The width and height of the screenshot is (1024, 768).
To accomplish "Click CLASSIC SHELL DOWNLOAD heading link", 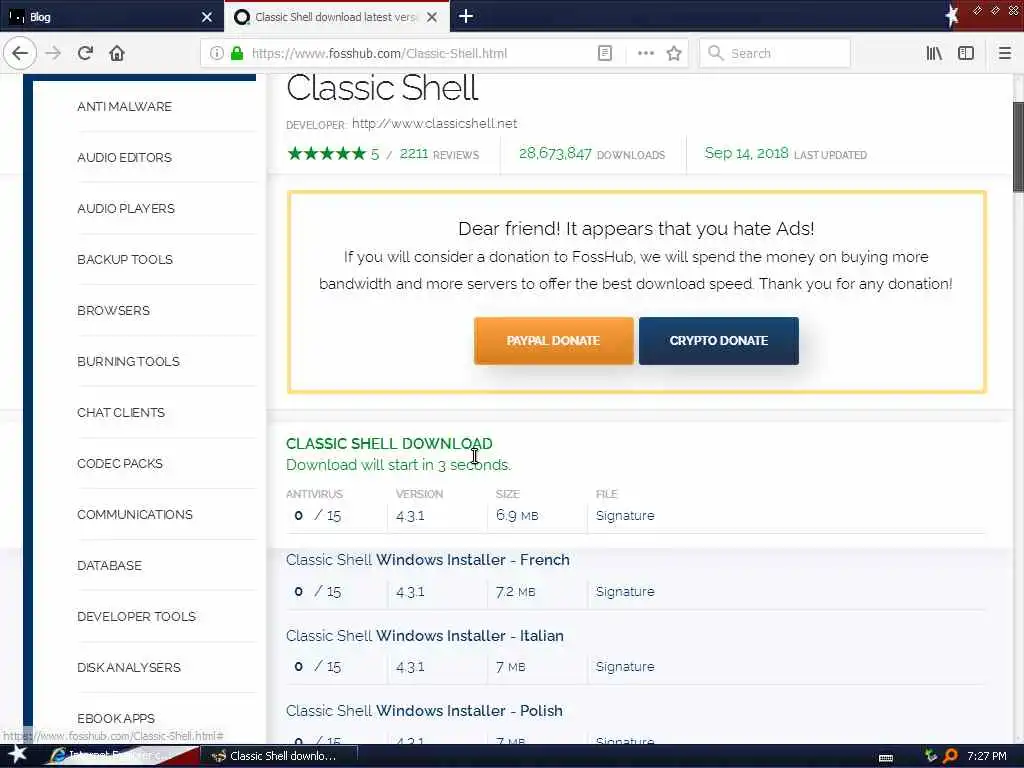I will coord(389,443).
